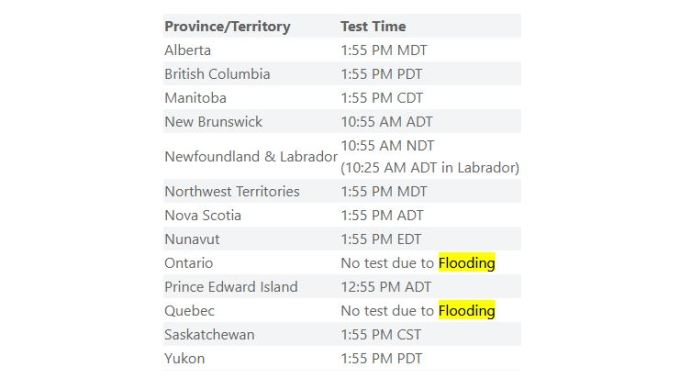
Task: Select the Yukon territory name
Action: click(x=185, y=358)
